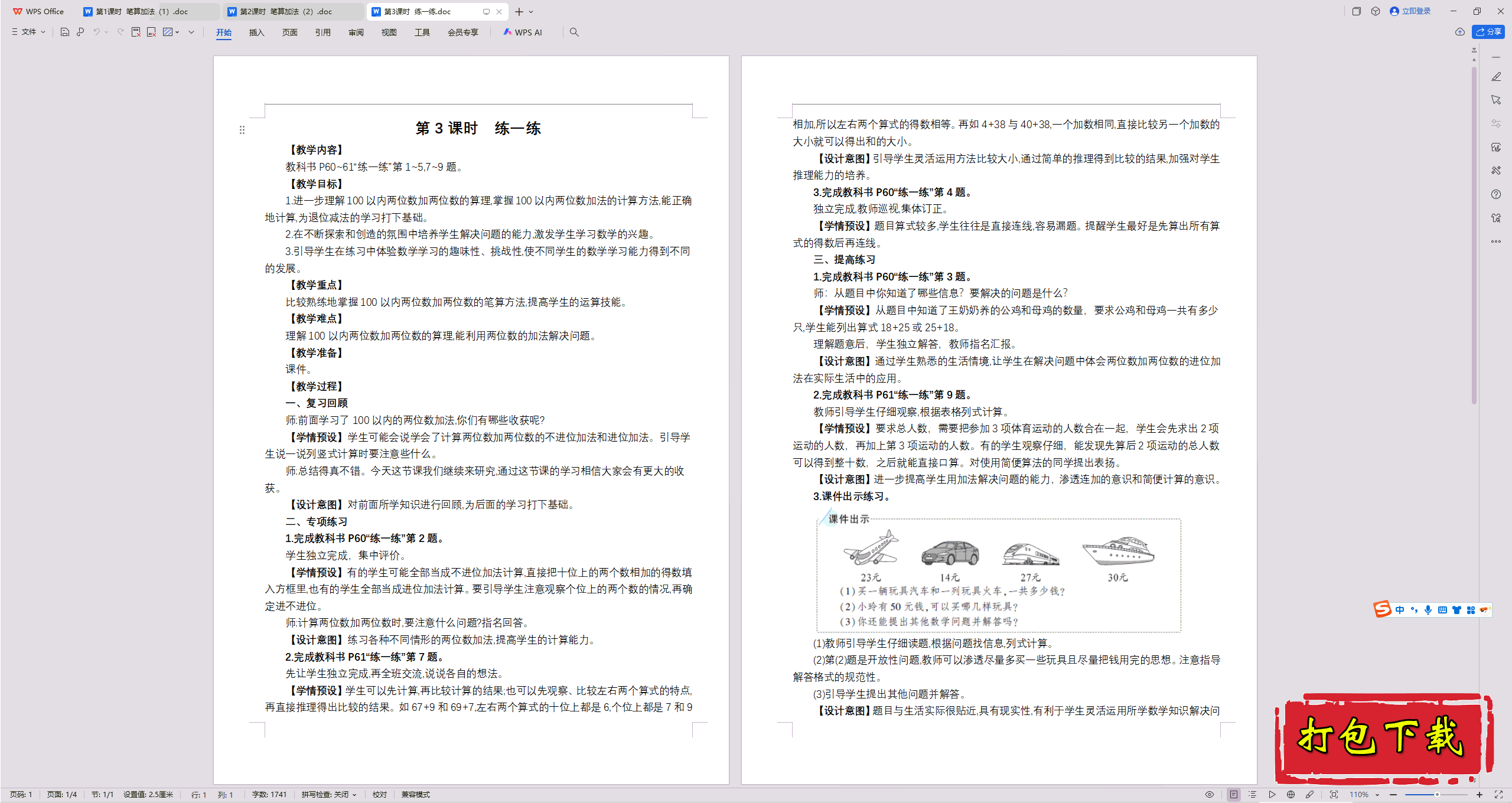
Task: Click the selection cursor icon in right sidebar
Action: (x=1496, y=100)
